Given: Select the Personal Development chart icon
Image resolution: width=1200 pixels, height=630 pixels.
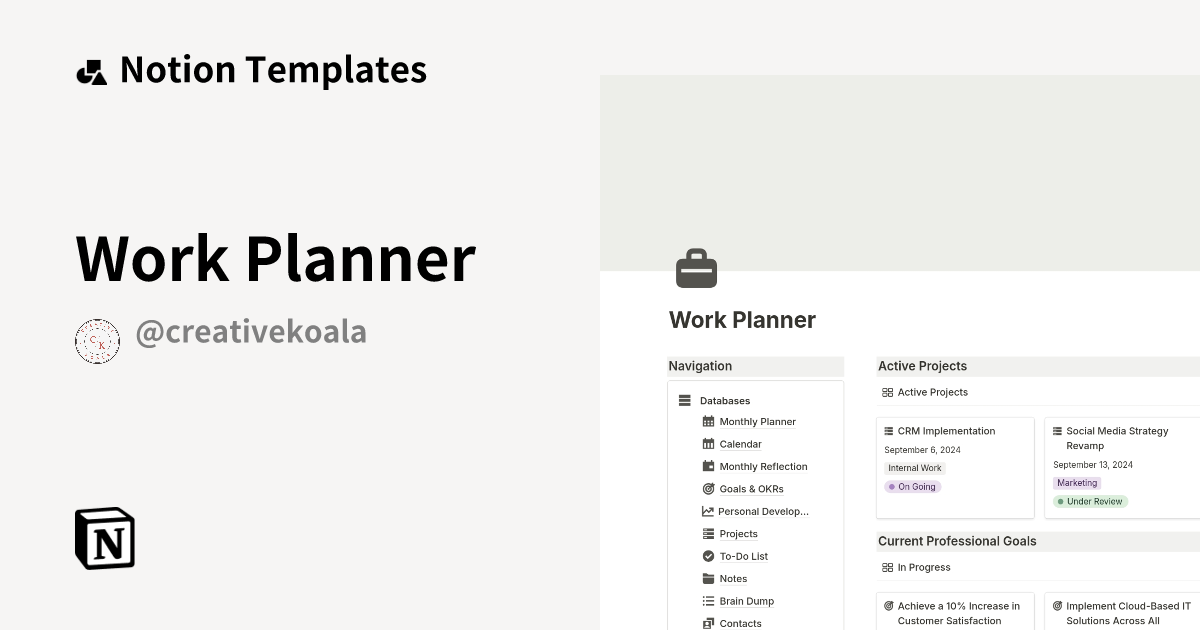Looking at the screenshot, I should coord(708,511).
